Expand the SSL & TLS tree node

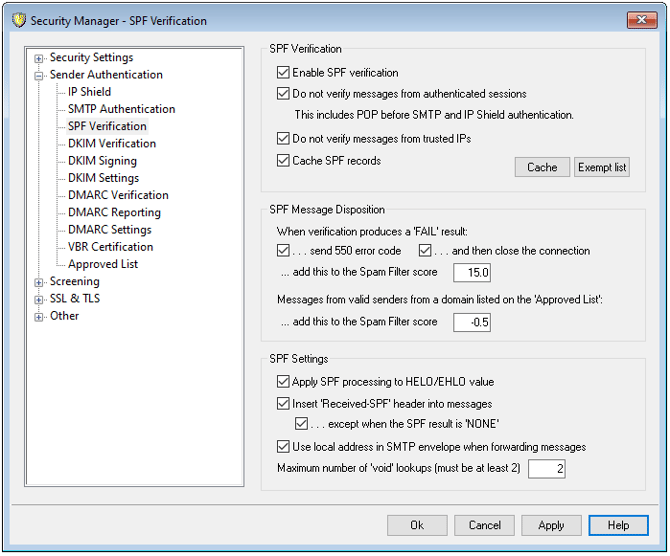39,299
